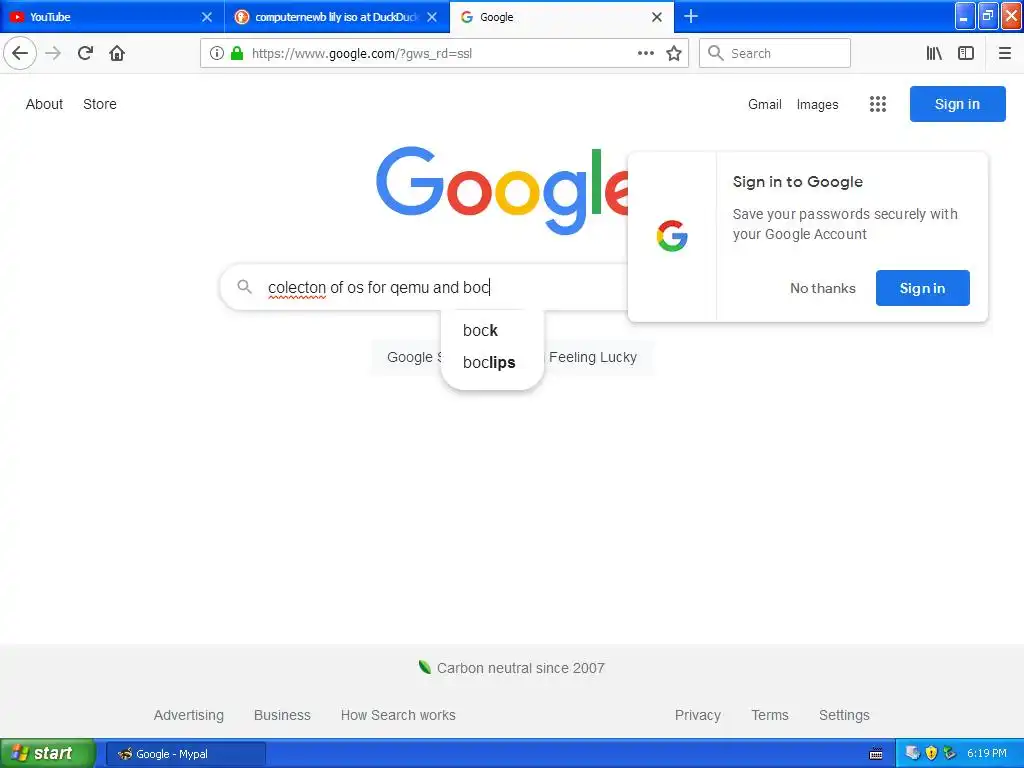Reload the current page
Image resolution: width=1024 pixels, height=768 pixels.
coord(86,53)
